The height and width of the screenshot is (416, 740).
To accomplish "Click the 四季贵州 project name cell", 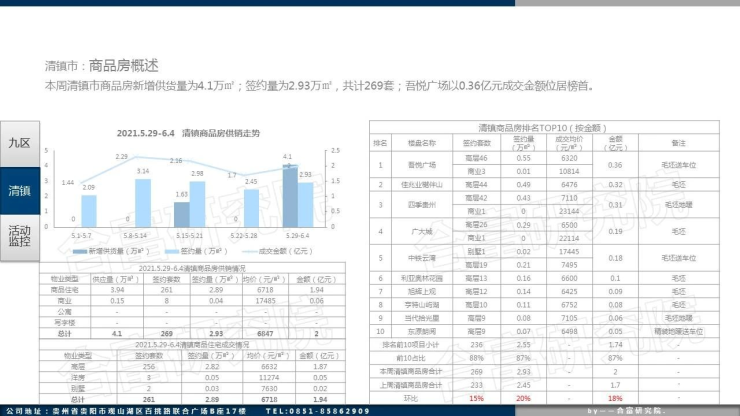I will 422,205.
